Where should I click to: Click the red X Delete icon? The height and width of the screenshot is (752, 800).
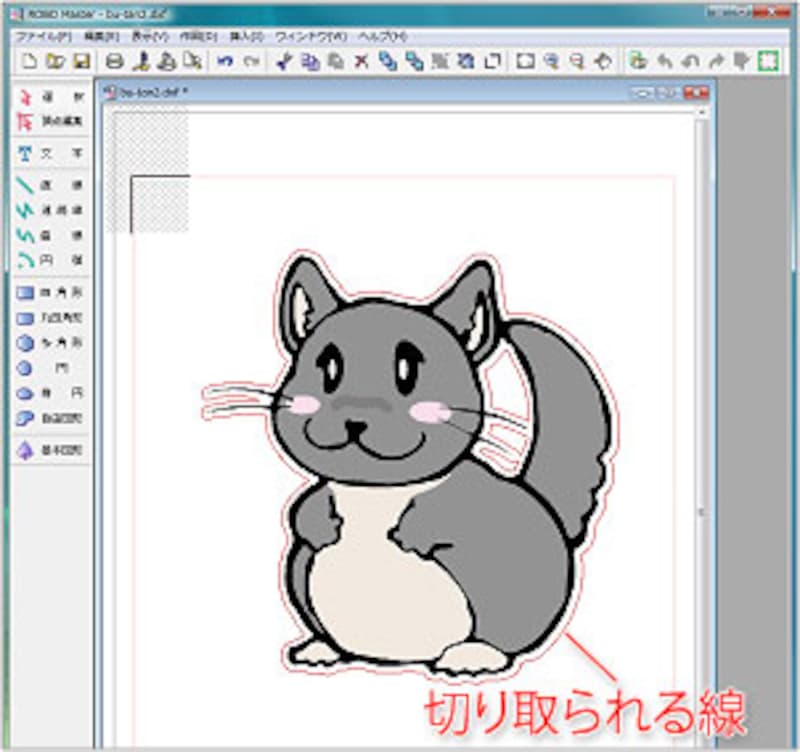click(x=361, y=61)
